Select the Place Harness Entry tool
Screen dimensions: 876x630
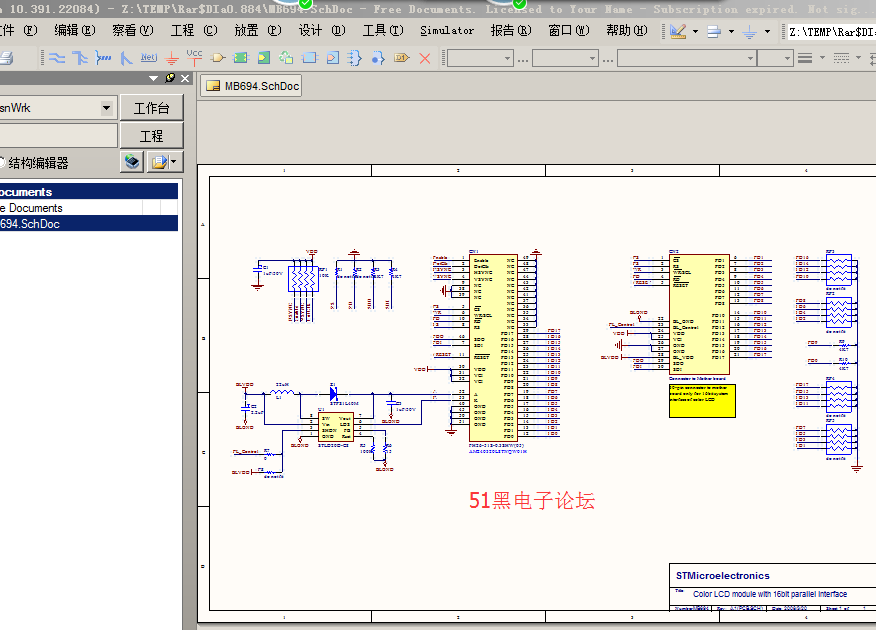[378, 58]
